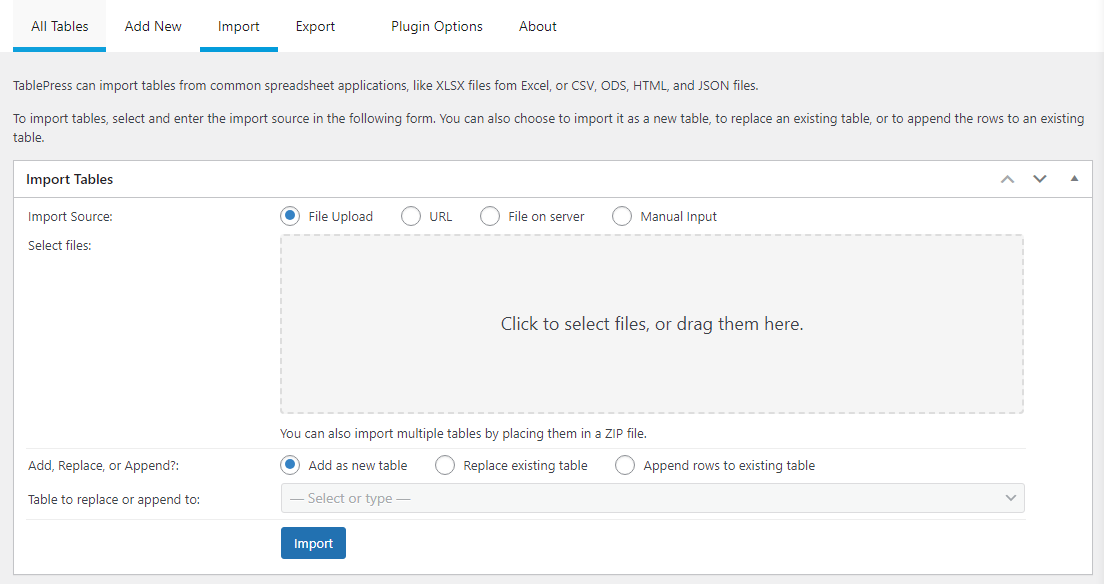Move Import Tables panel down
This screenshot has width=1104, height=584.
[x=1040, y=179]
